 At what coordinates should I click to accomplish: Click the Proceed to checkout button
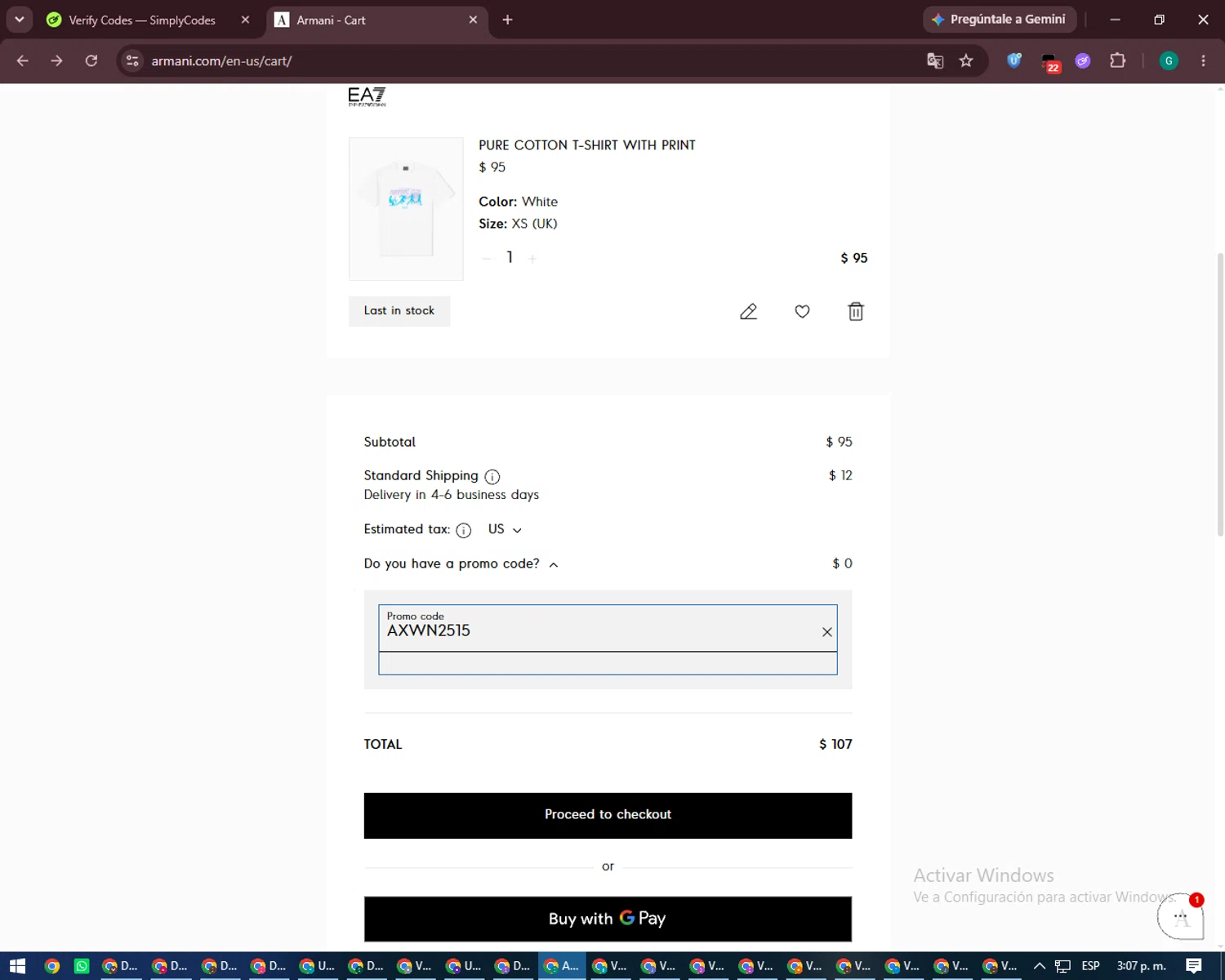pos(608,815)
